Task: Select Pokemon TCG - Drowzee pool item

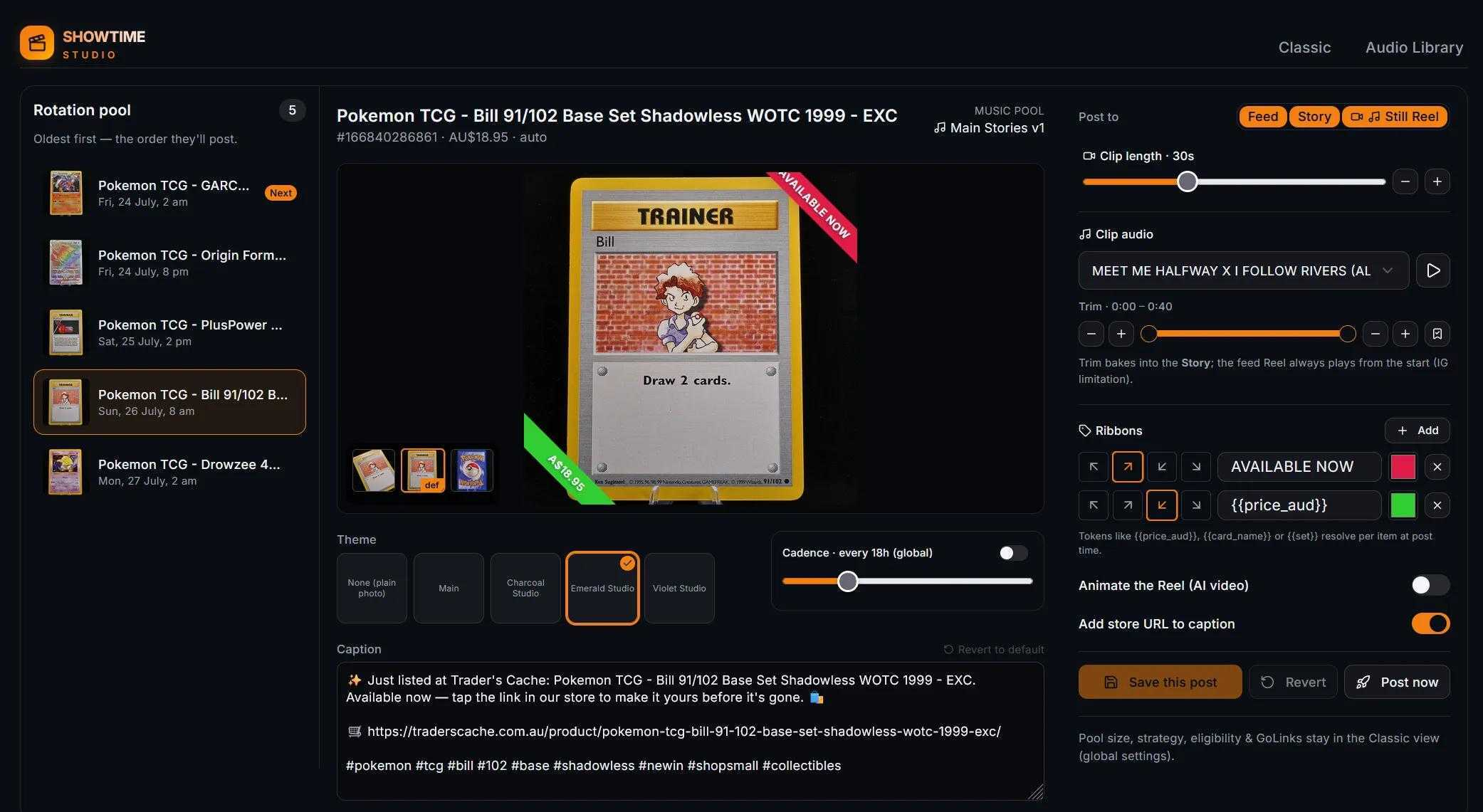Action: point(169,472)
